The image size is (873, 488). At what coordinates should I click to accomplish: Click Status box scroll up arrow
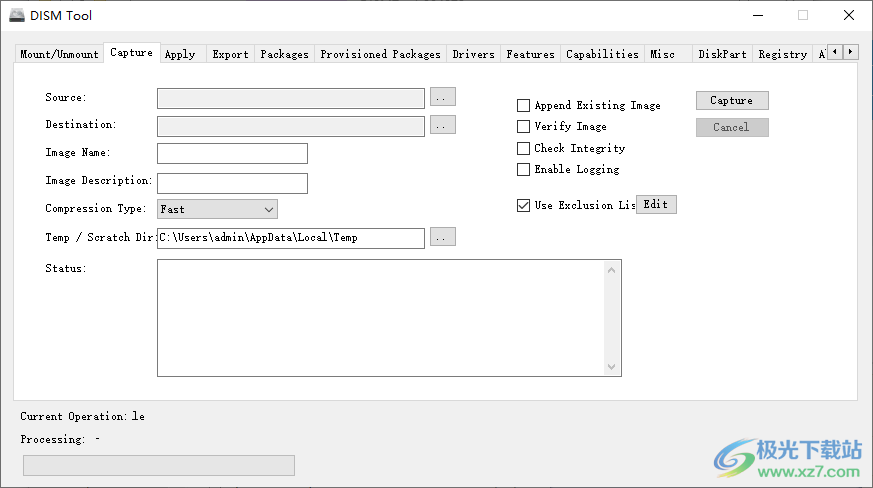(x=611, y=270)
